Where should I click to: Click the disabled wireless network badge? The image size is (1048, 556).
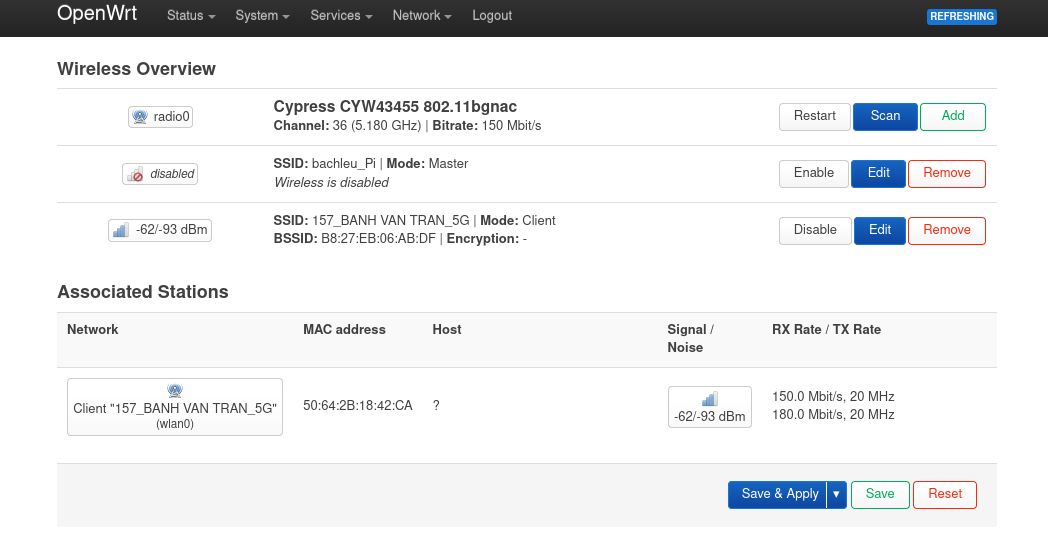[x=160, y=174]
